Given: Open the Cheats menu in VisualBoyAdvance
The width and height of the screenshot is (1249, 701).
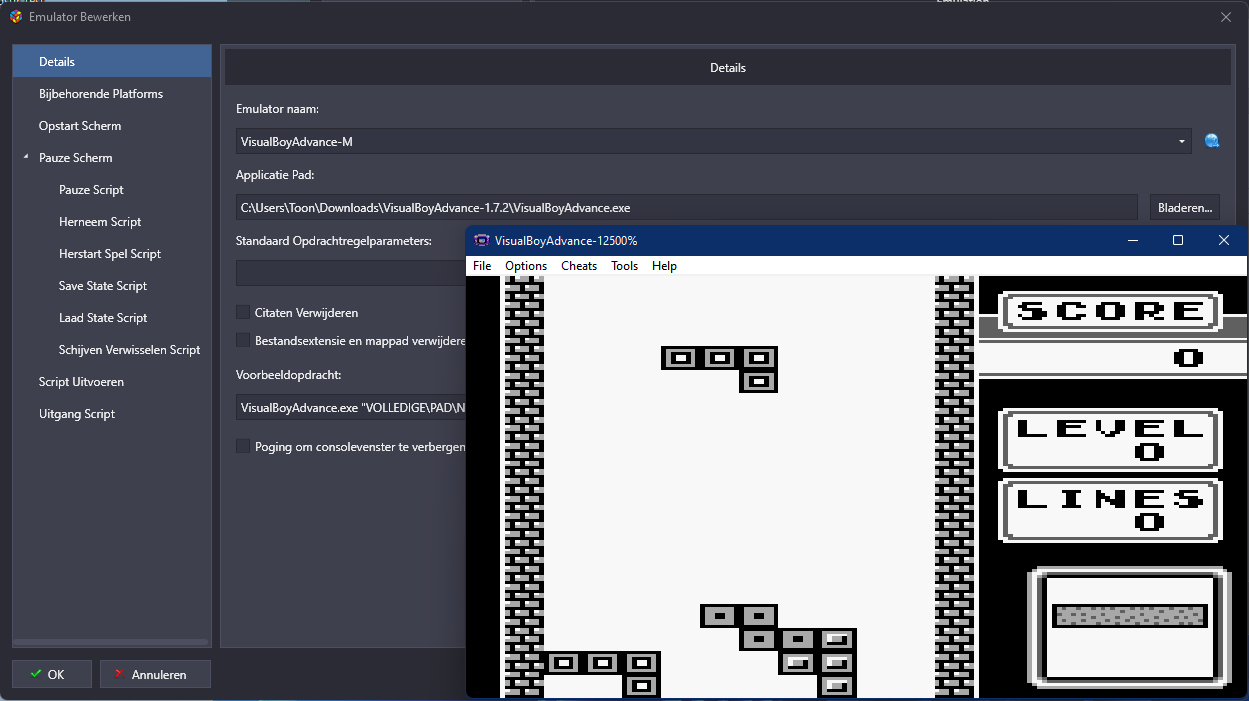Looking at the screenshot, I should tap(579, 266).
